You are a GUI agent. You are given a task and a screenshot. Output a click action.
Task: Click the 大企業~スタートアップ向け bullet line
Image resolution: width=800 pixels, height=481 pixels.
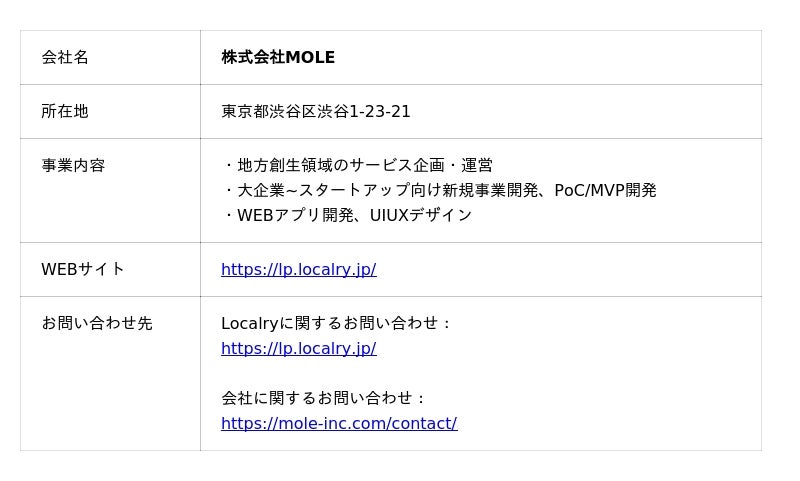pyautogui.click(x=438, y=190)
